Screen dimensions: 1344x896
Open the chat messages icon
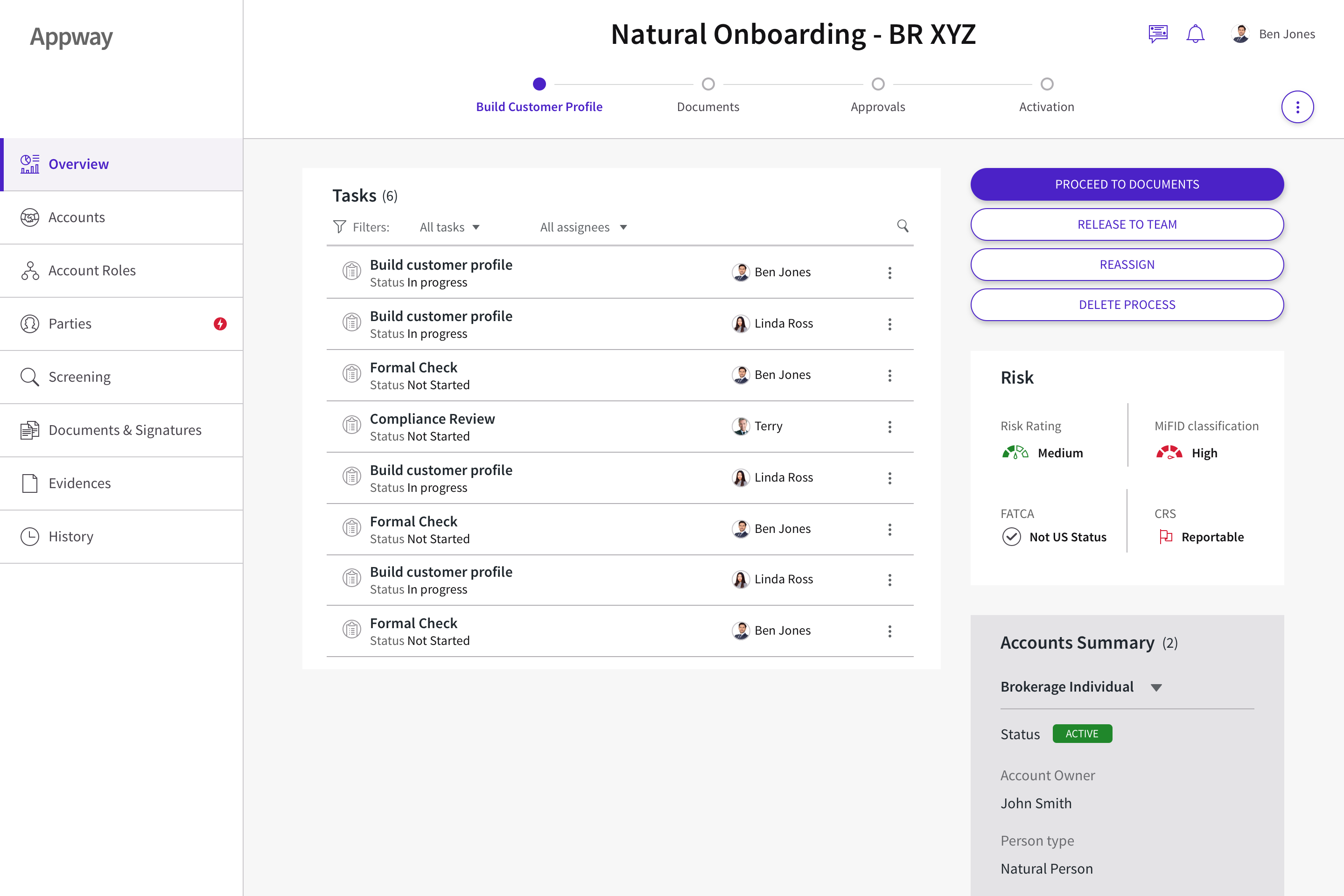[x=1158, y=34]
